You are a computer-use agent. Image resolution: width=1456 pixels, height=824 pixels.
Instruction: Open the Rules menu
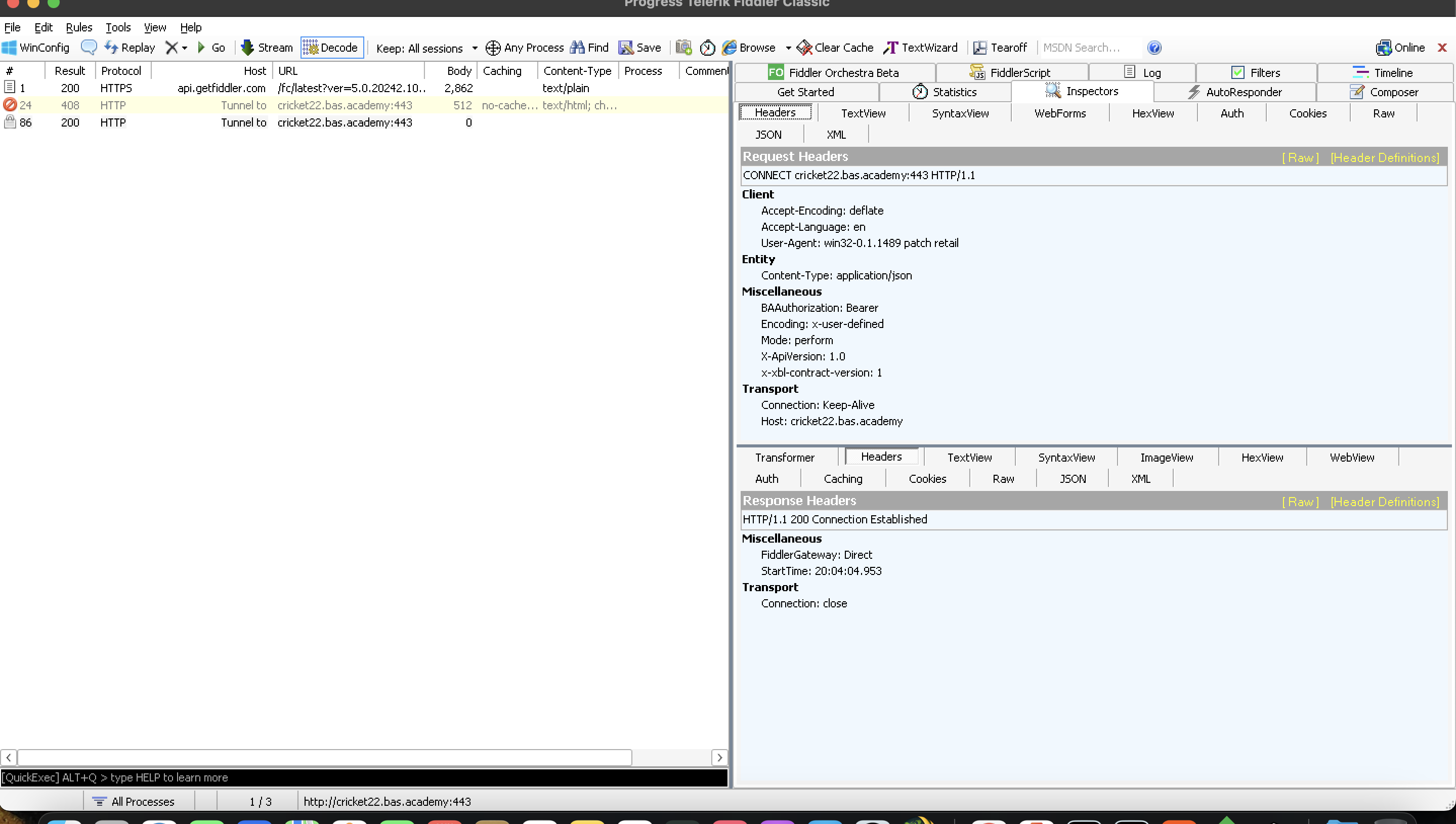point(78,27)
